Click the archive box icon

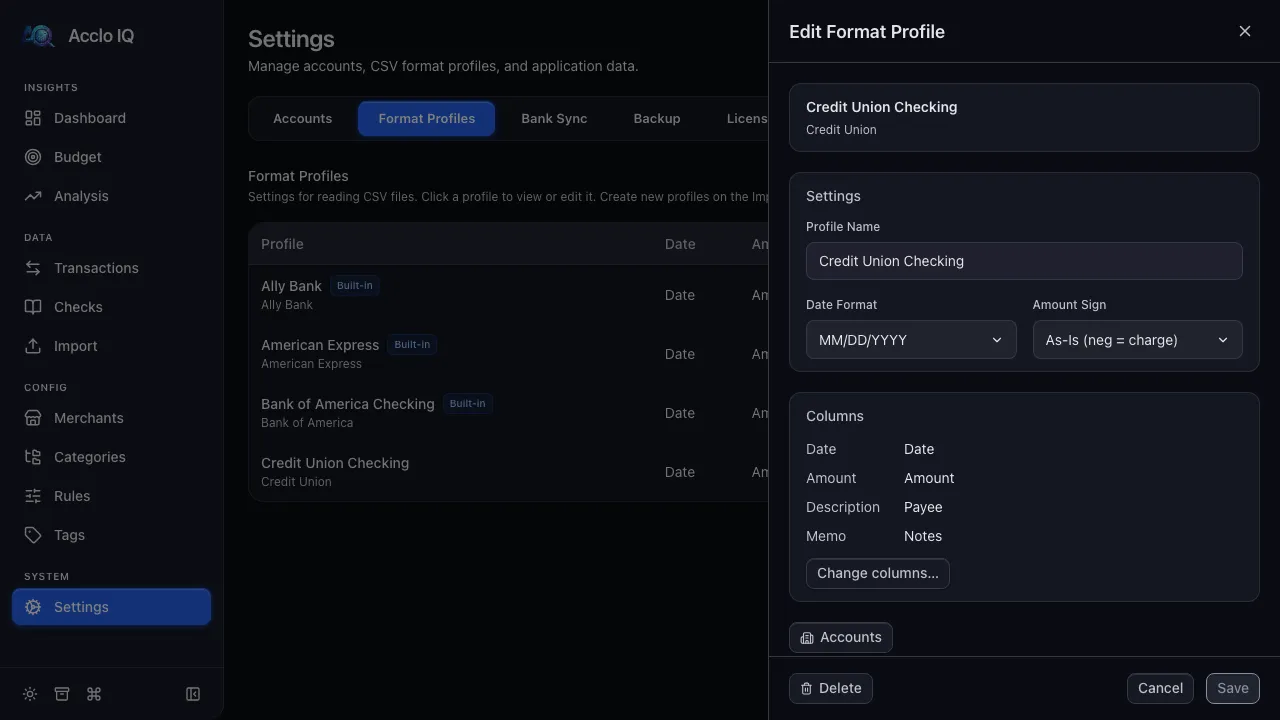[x=62, y=694]
